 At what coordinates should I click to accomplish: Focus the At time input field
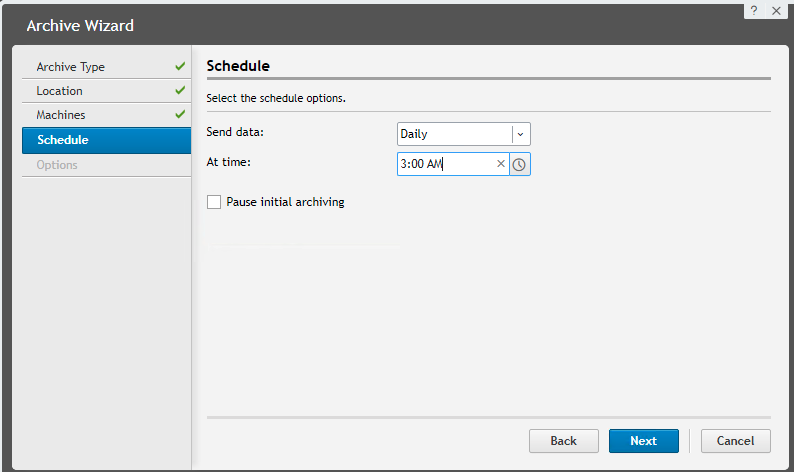446,164
